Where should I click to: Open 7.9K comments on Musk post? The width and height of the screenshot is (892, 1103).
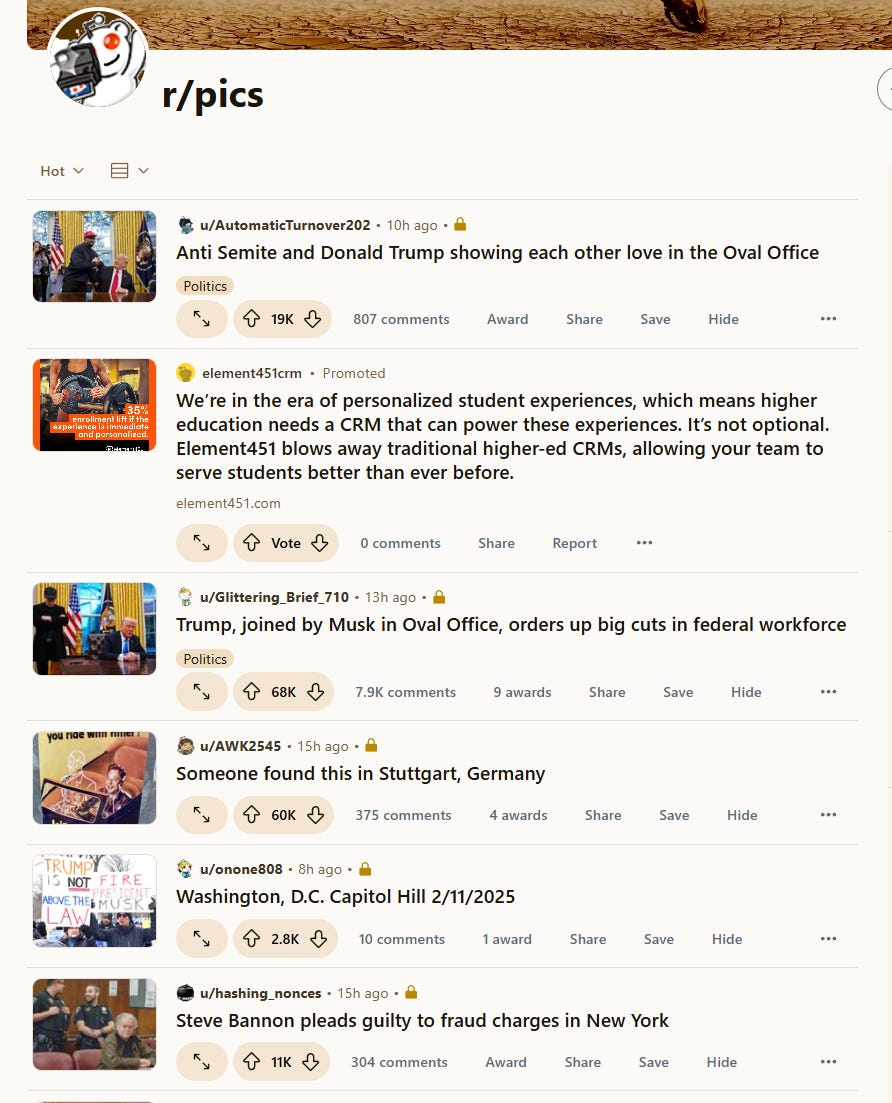405,692
